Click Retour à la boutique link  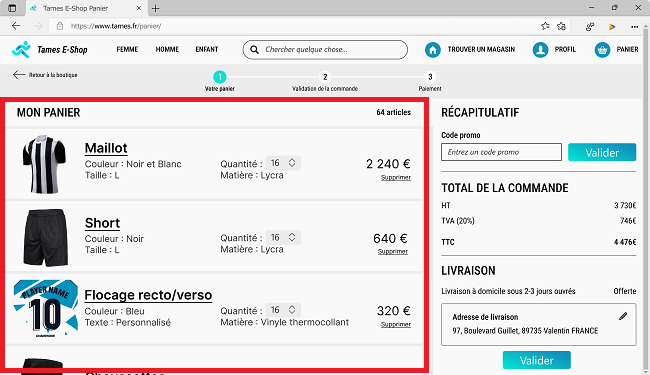(53, 75)
